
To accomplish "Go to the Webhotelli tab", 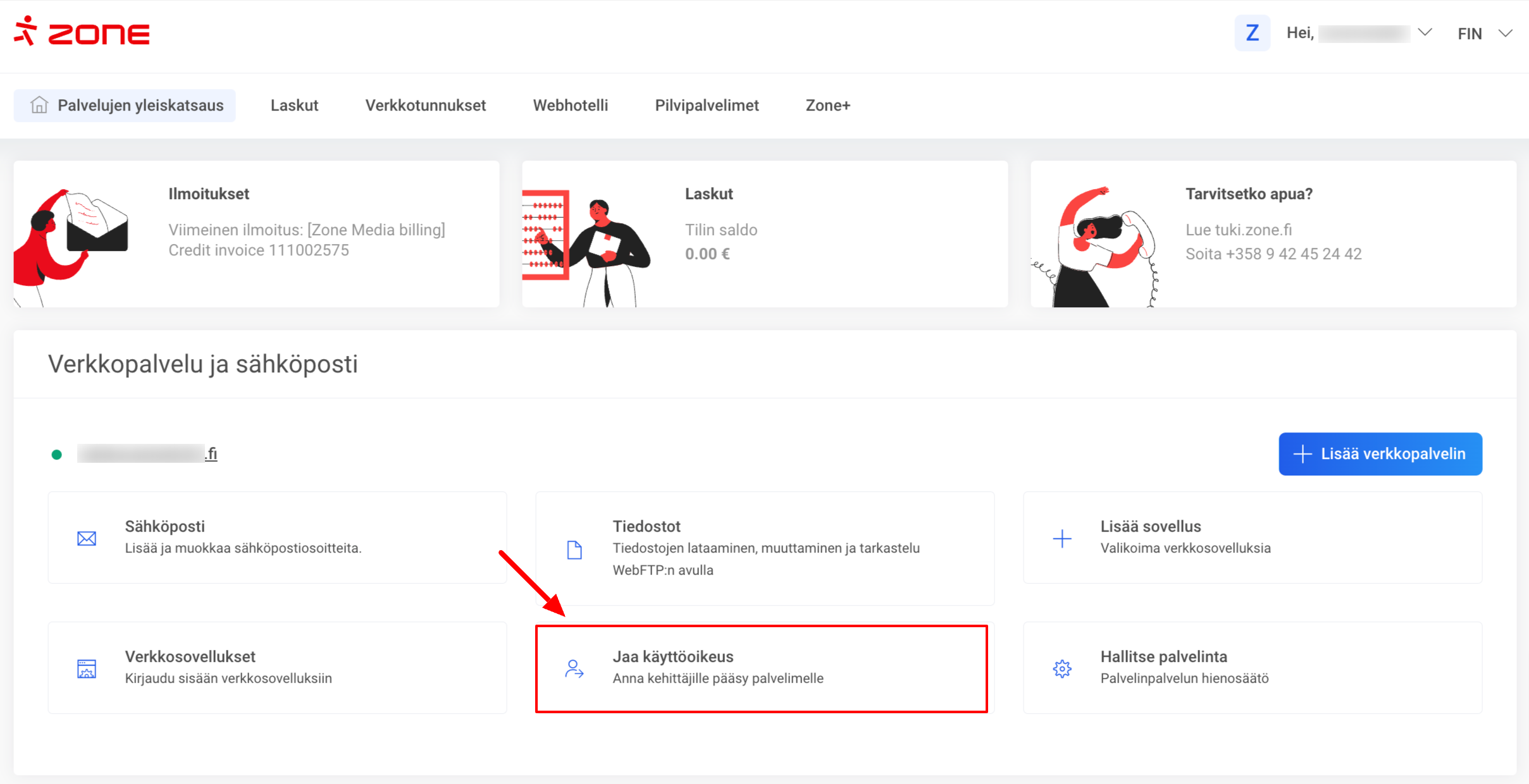I will point(570,106).
